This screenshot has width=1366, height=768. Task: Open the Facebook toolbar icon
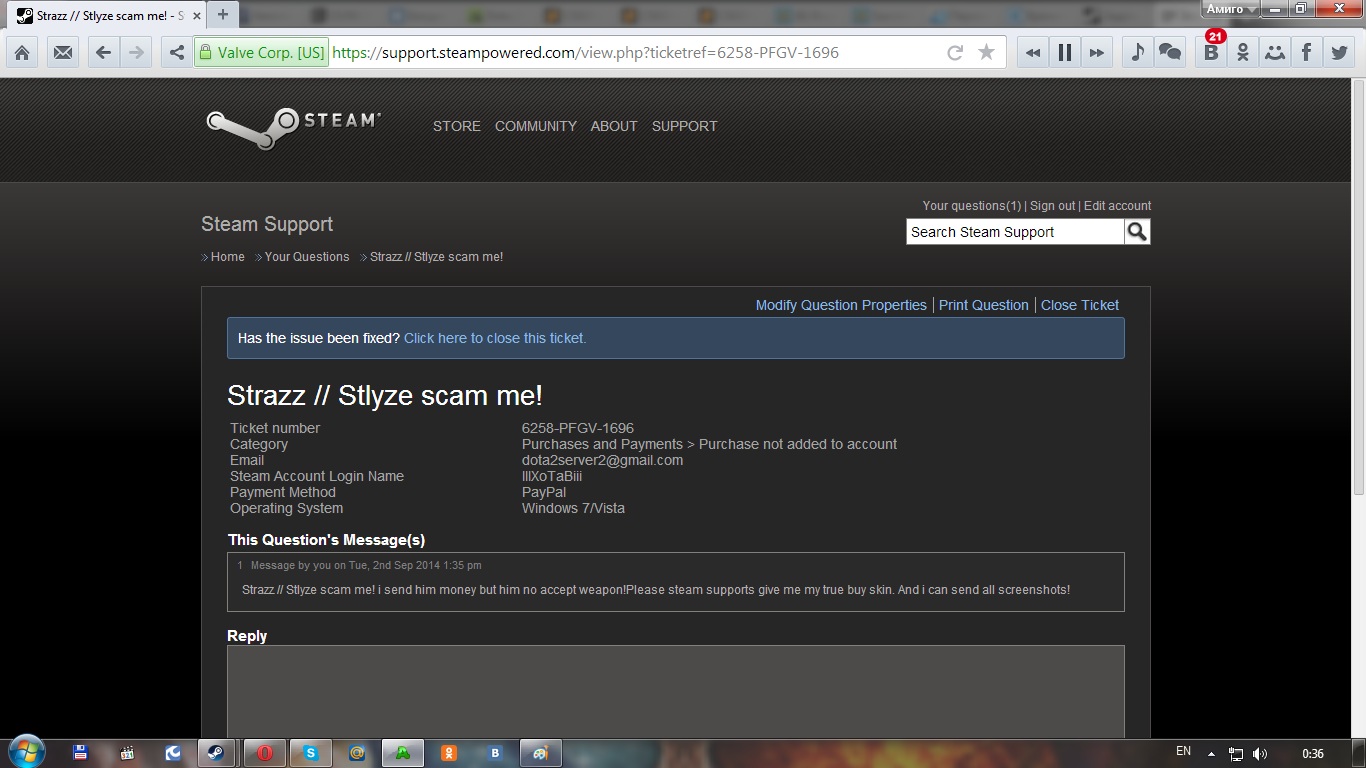(1306, 53)
